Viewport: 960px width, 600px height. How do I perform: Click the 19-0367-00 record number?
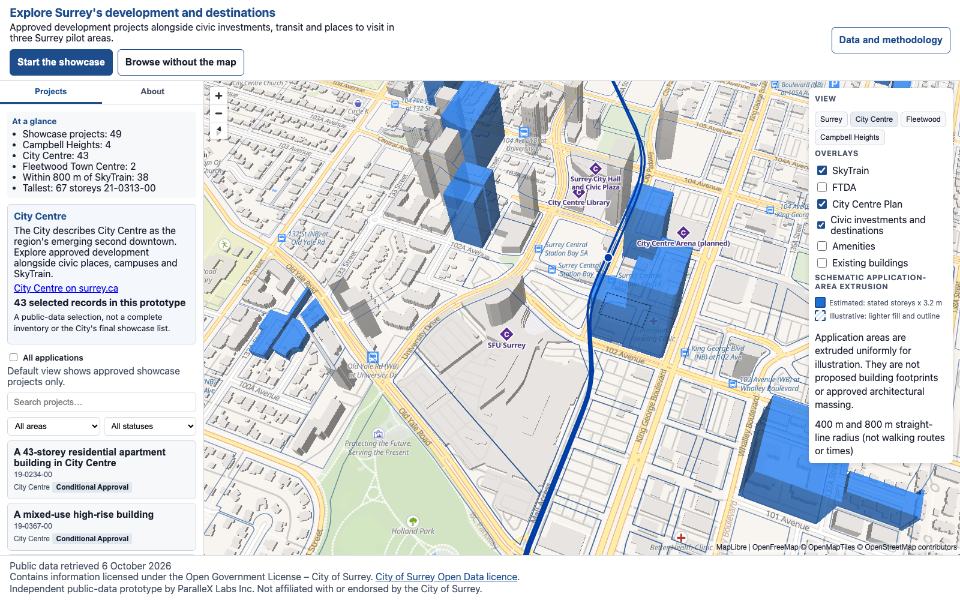point(33,526)
